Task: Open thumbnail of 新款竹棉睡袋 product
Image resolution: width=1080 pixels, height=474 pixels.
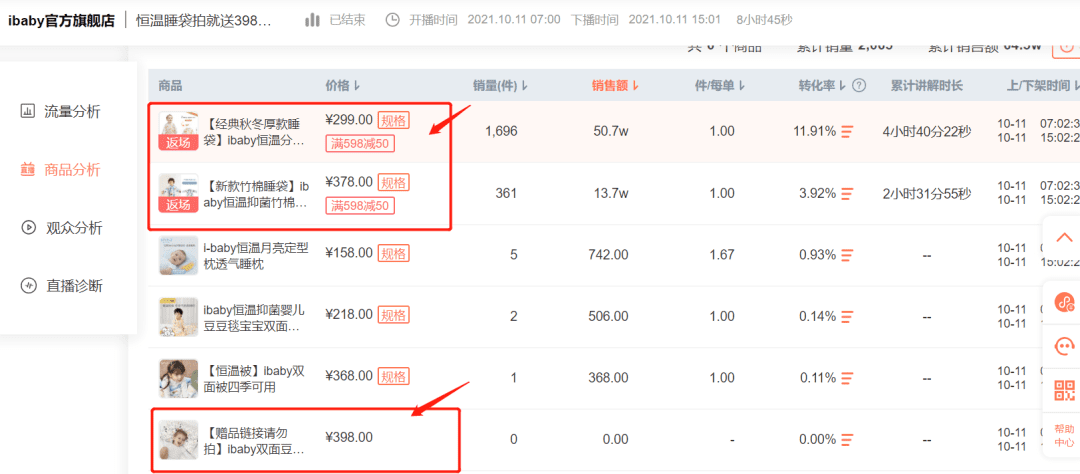Action: pos(178,194)
